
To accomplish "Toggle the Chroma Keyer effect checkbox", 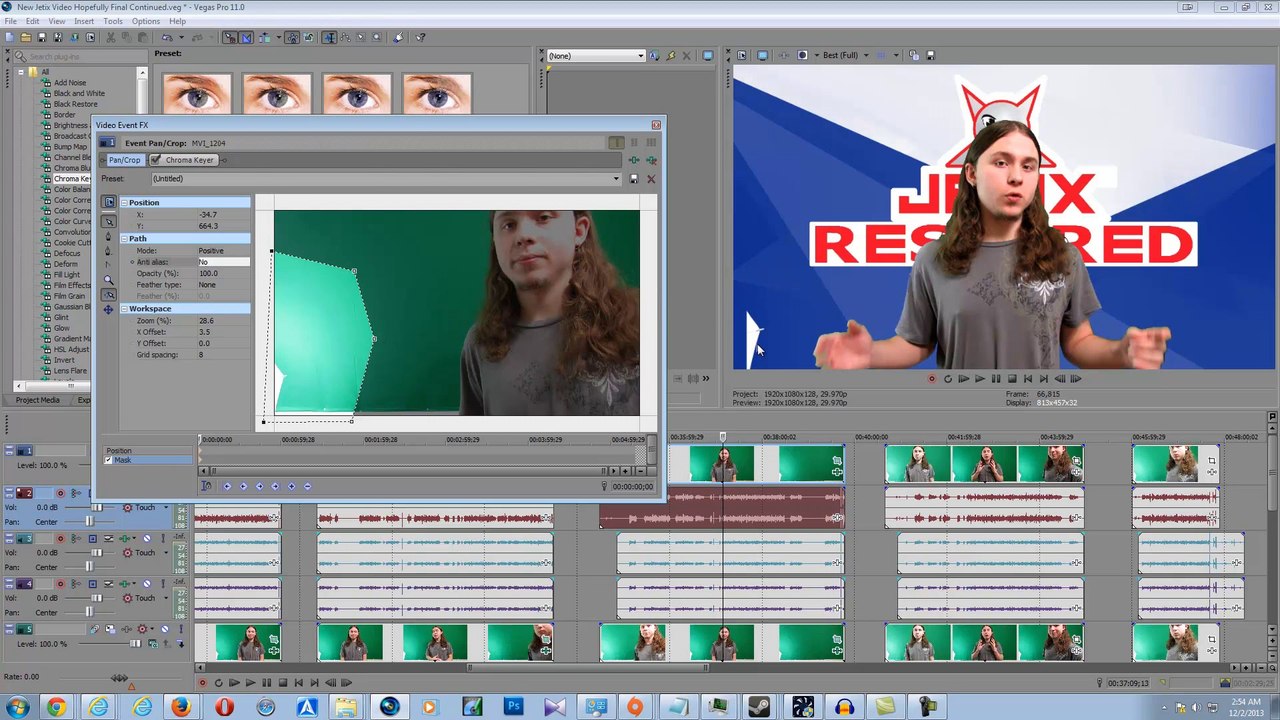I will 156,160.
